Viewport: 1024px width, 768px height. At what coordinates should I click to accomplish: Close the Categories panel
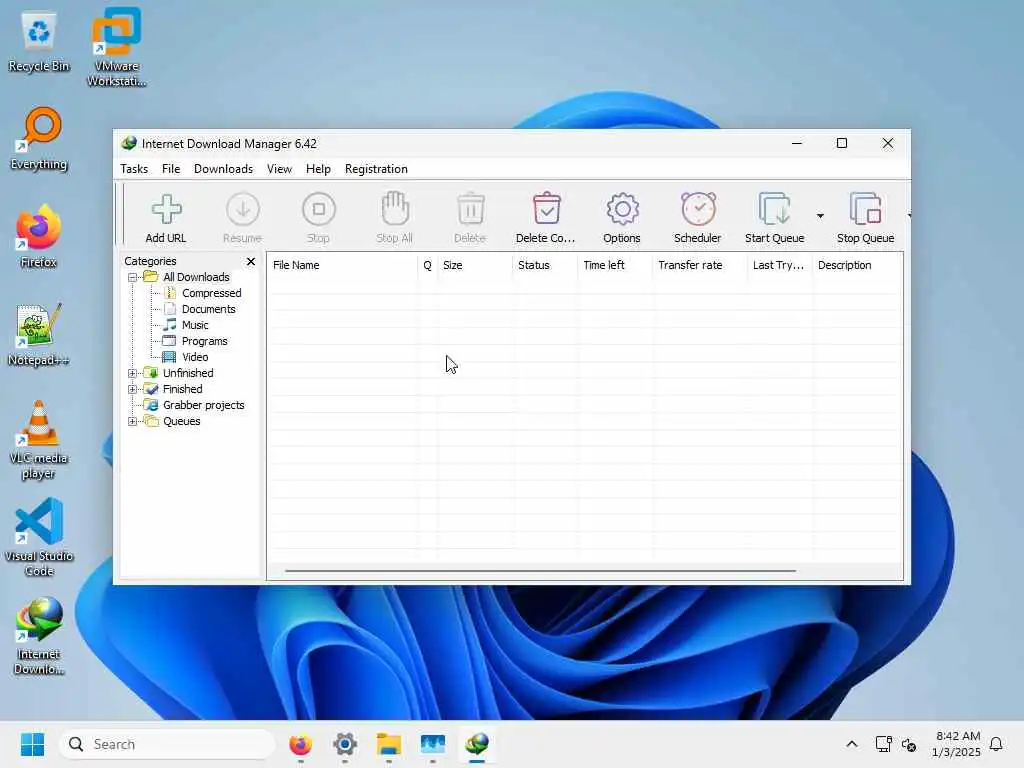coord(251,261)
